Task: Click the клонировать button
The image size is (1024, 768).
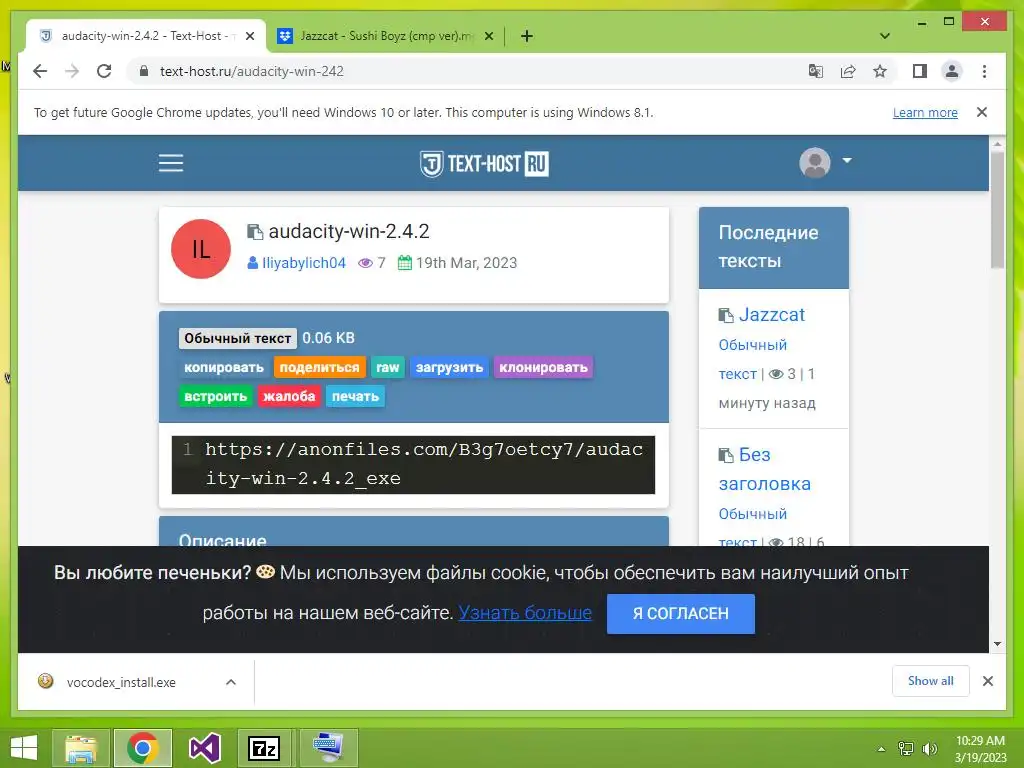Action: (543, 367)
